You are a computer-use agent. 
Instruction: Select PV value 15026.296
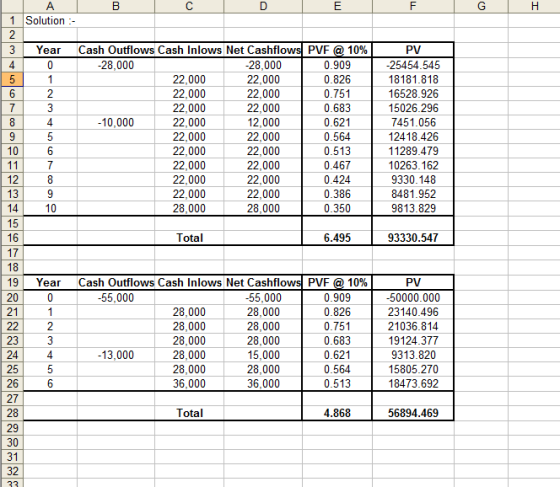(413, 108)
